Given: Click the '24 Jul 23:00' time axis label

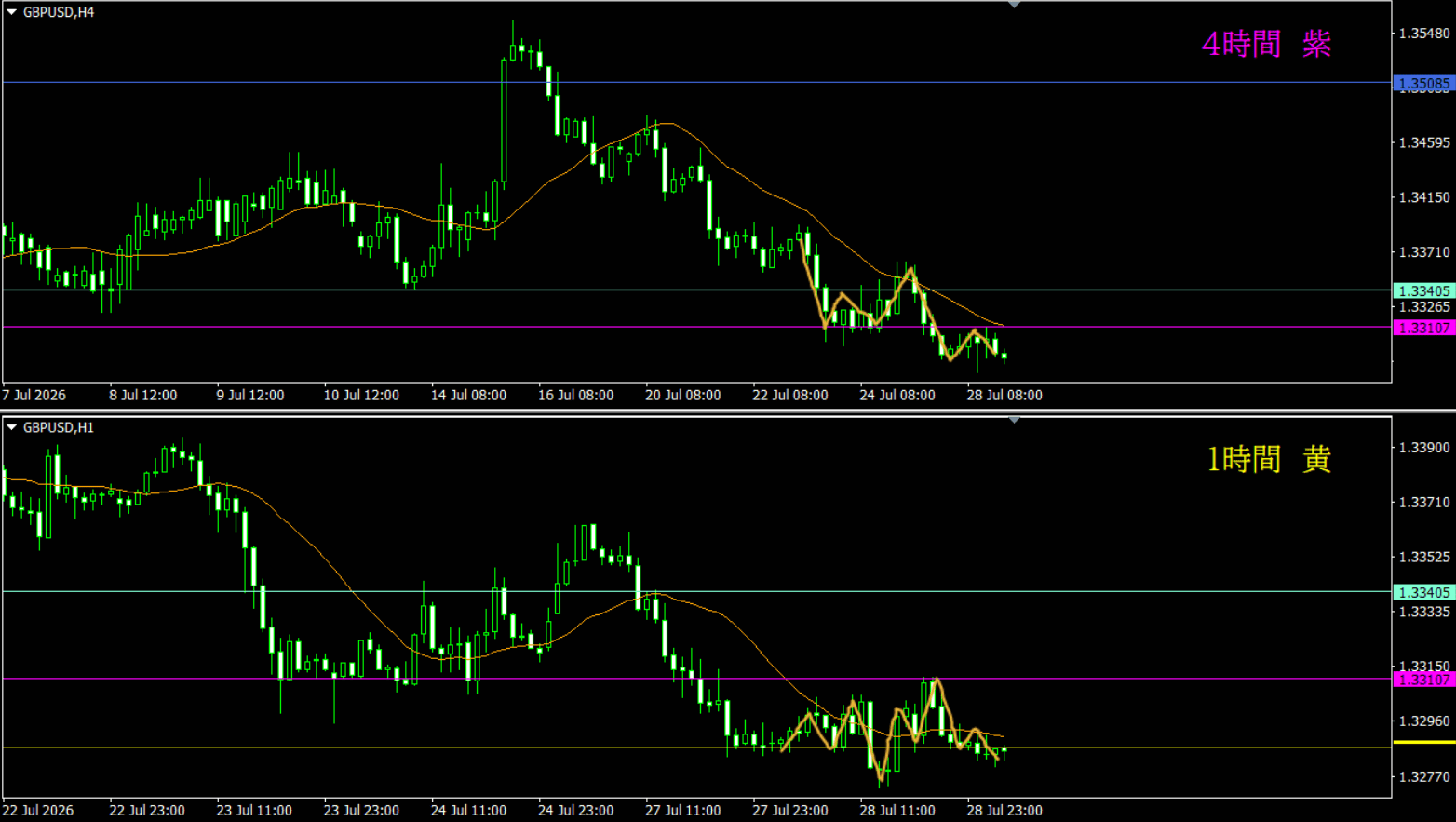Looking at the screenshot, I should (x=575, y=810).
